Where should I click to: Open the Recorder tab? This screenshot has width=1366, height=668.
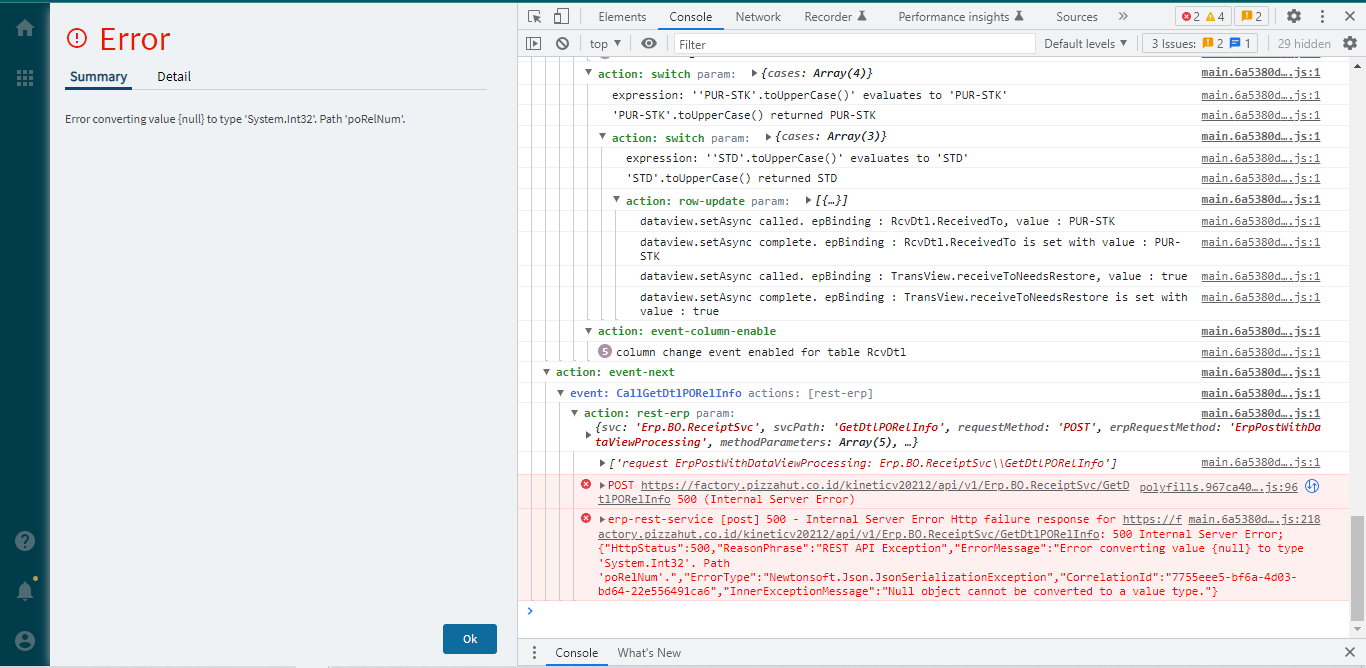[x=836, y=16]
